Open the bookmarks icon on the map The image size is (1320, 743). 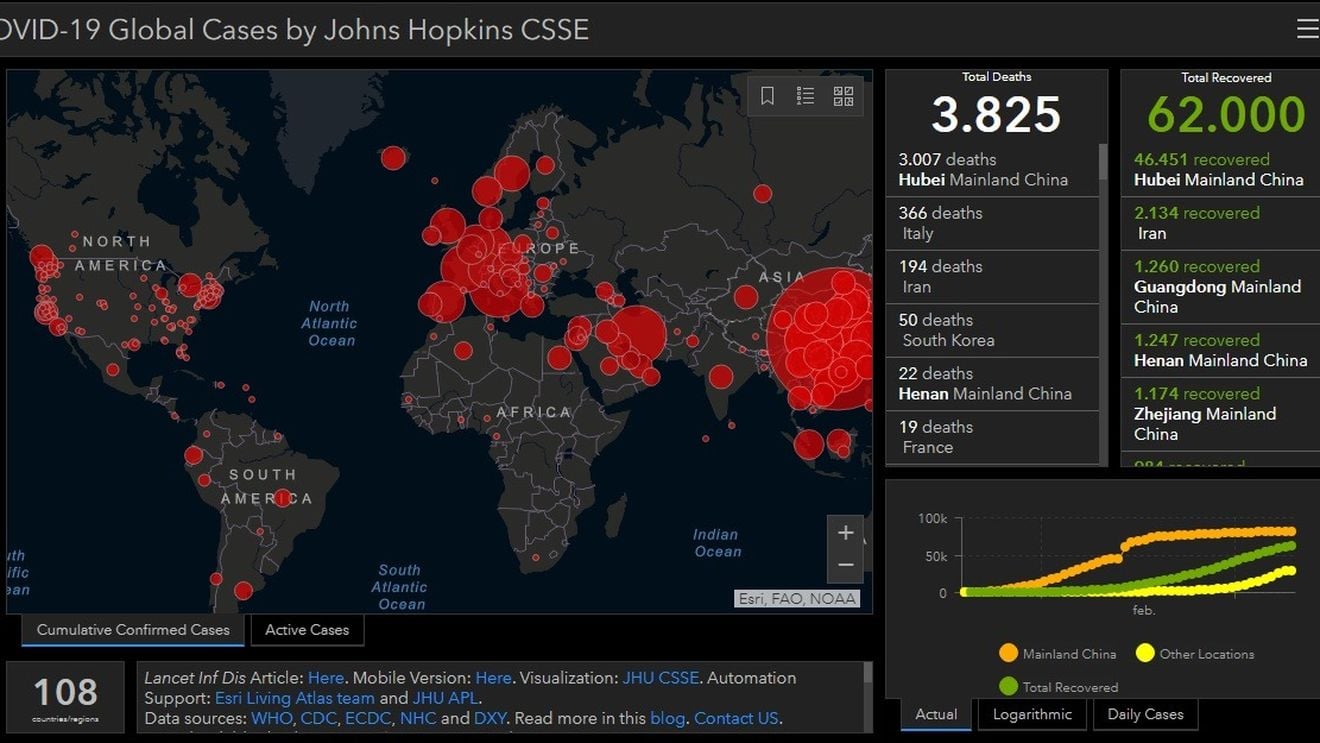tap(768, 96)
